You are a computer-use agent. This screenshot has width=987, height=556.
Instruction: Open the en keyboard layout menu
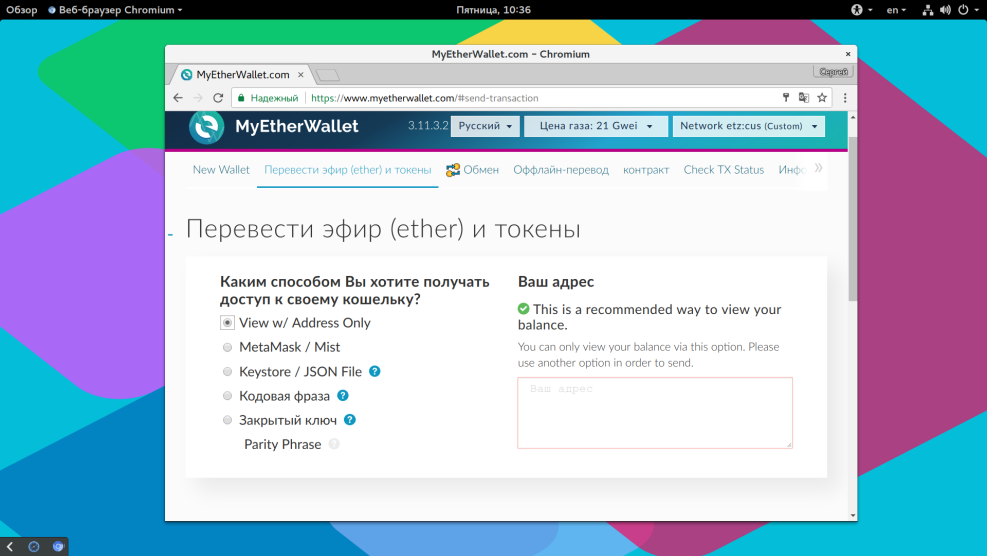click(x=896, y=9)
